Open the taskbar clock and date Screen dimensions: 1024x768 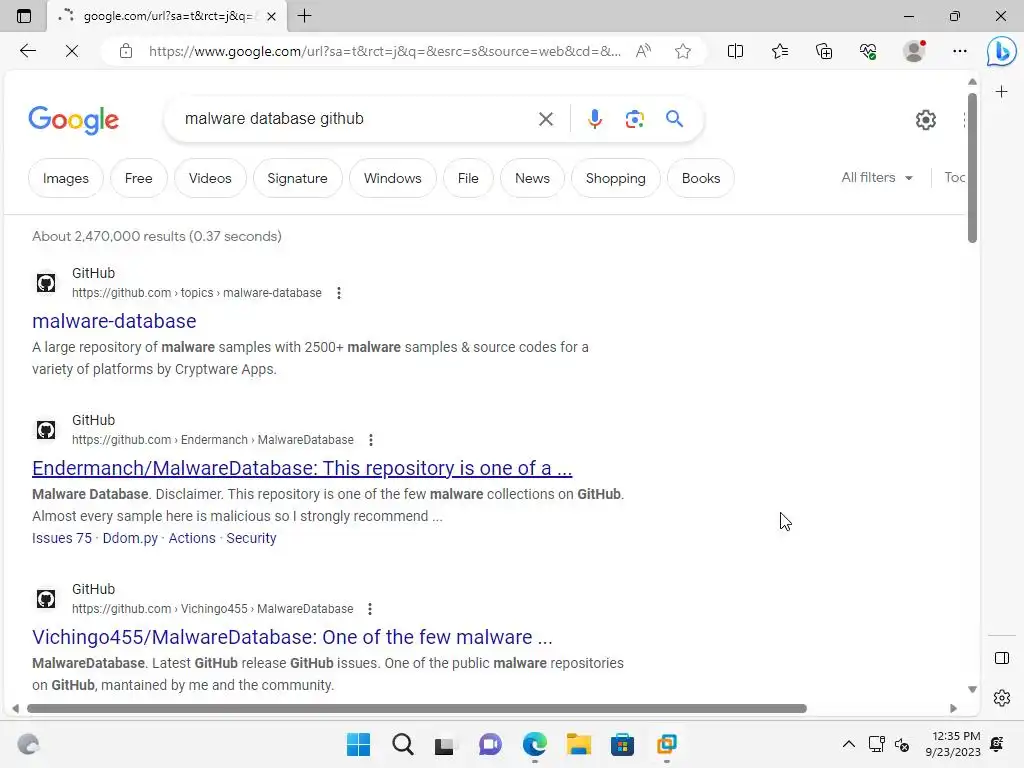[953, 744]
